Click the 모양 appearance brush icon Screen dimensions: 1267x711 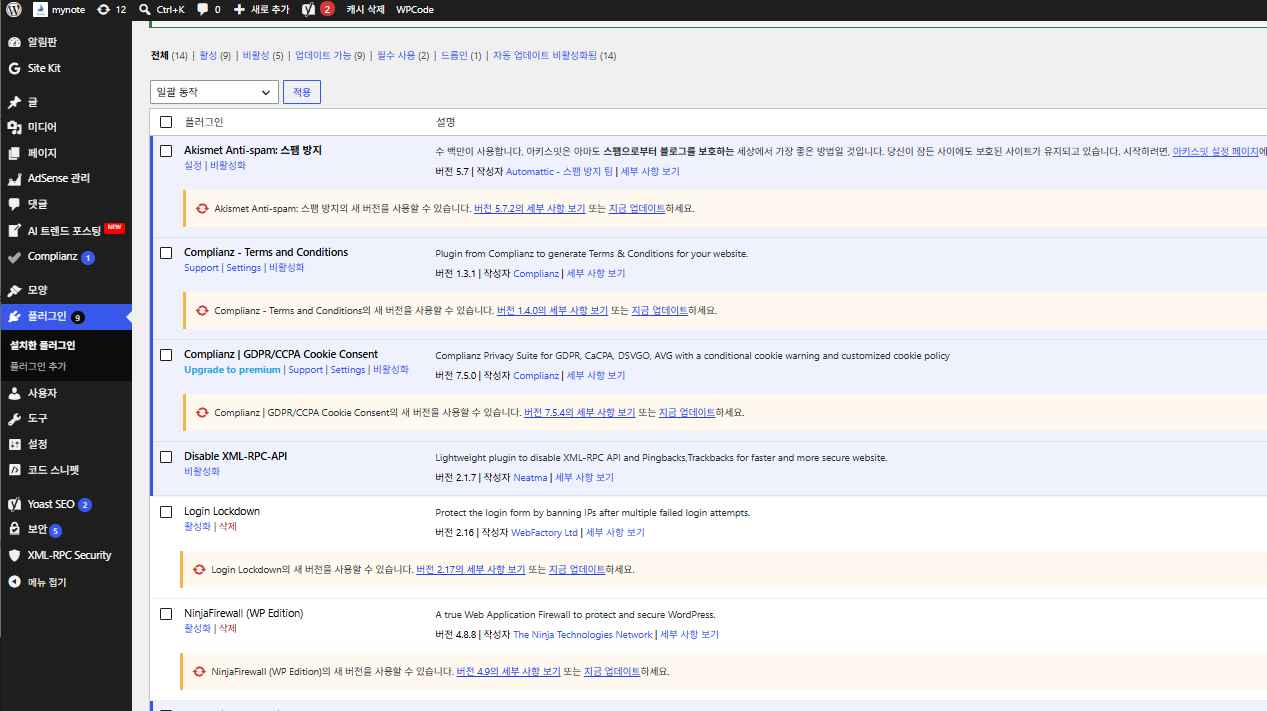[x=14, y=290]
